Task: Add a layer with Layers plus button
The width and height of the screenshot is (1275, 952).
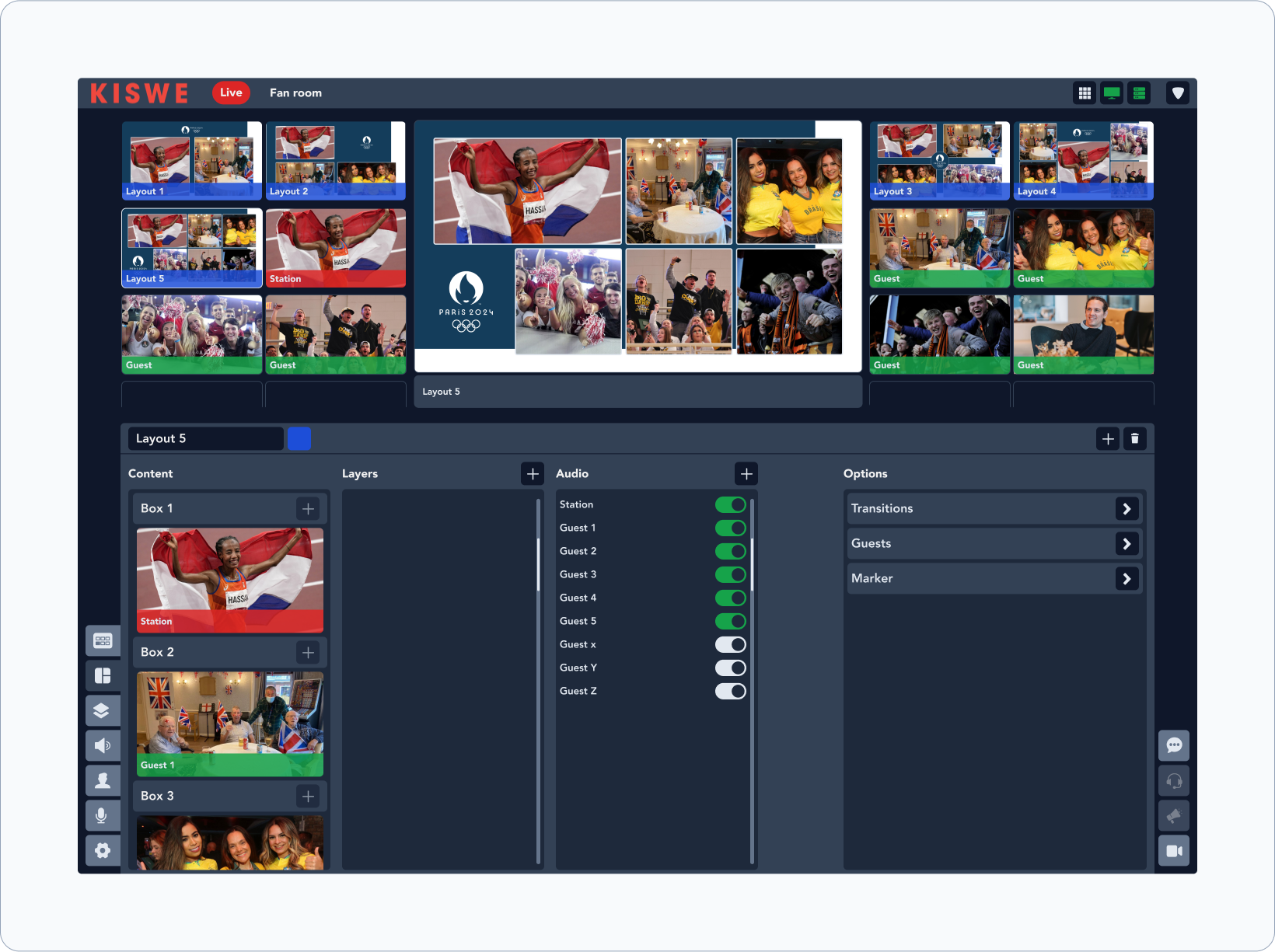Action: click(x=533, y=474)
